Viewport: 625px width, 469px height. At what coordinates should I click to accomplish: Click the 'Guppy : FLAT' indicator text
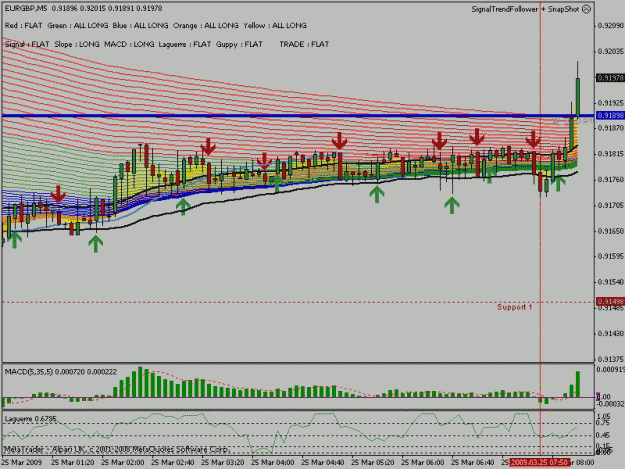pyautogui.click(x=239, y=44)
